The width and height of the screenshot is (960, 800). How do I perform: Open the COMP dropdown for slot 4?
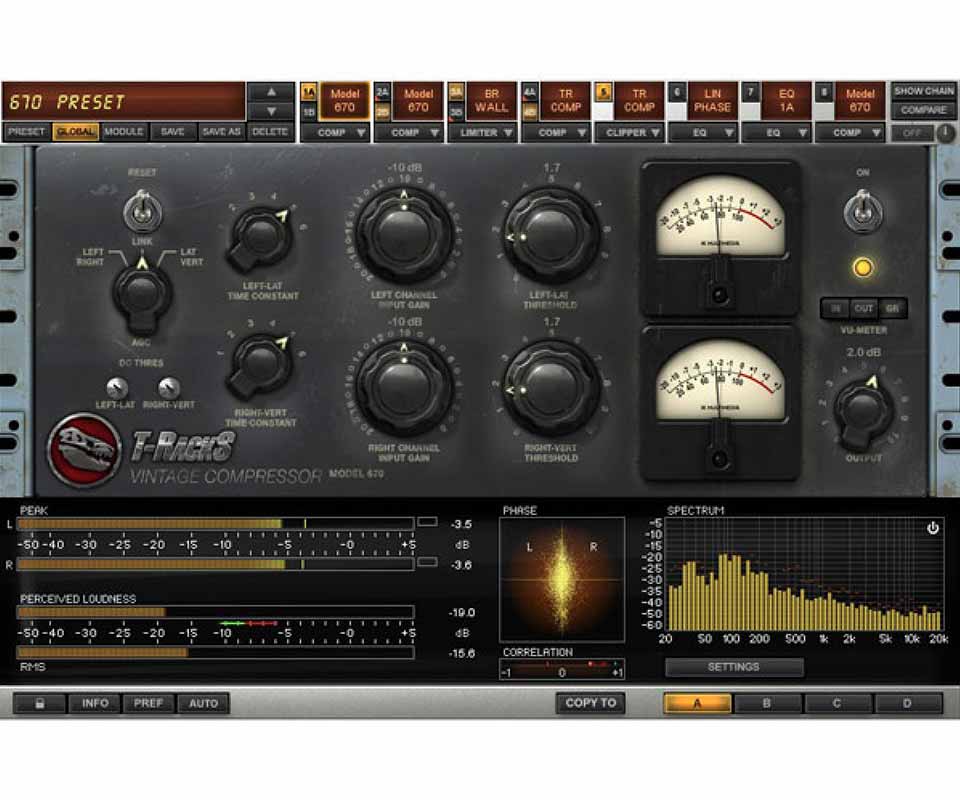tap(557, 132)
